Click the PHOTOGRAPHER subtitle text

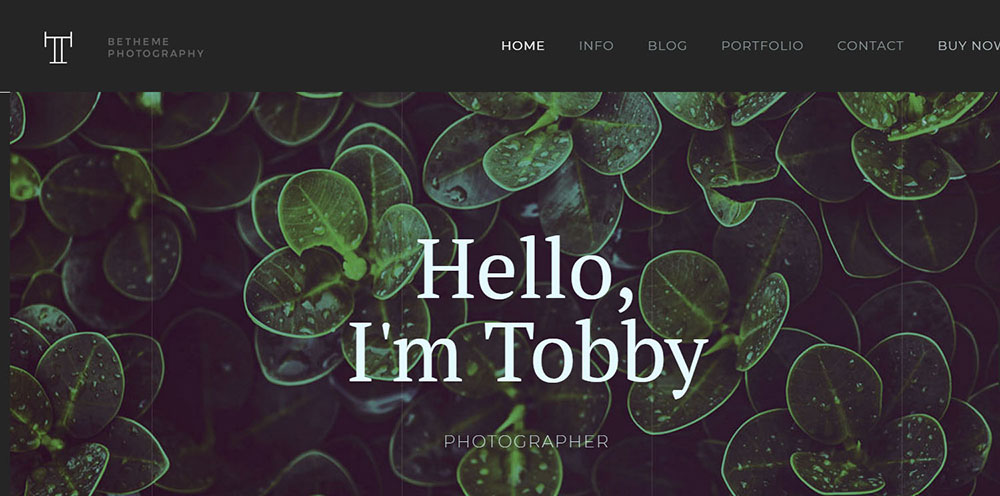tap(526, 442)
